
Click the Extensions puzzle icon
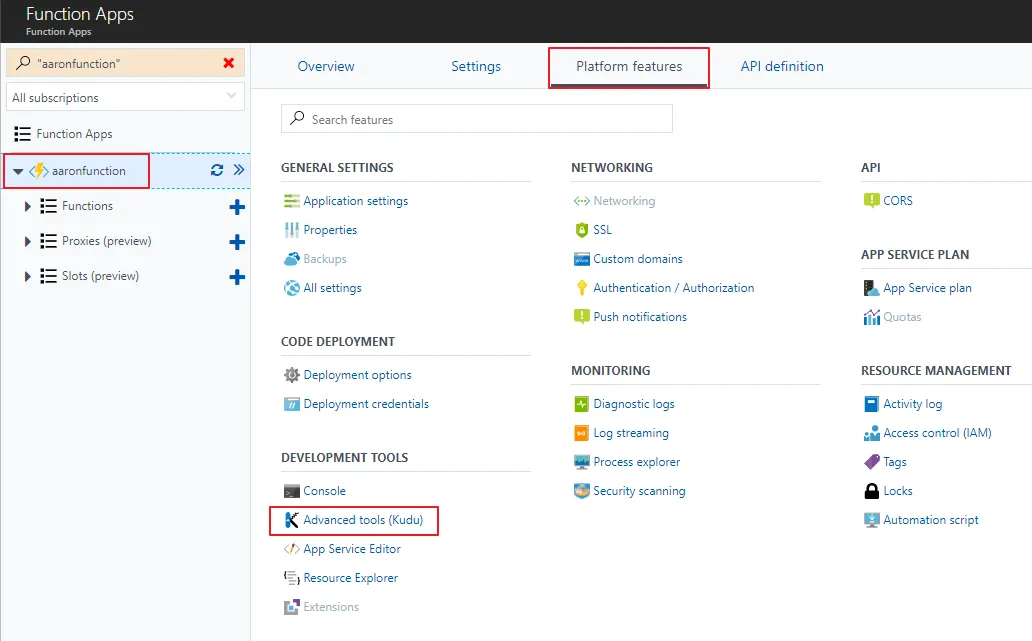click(292, 607)
